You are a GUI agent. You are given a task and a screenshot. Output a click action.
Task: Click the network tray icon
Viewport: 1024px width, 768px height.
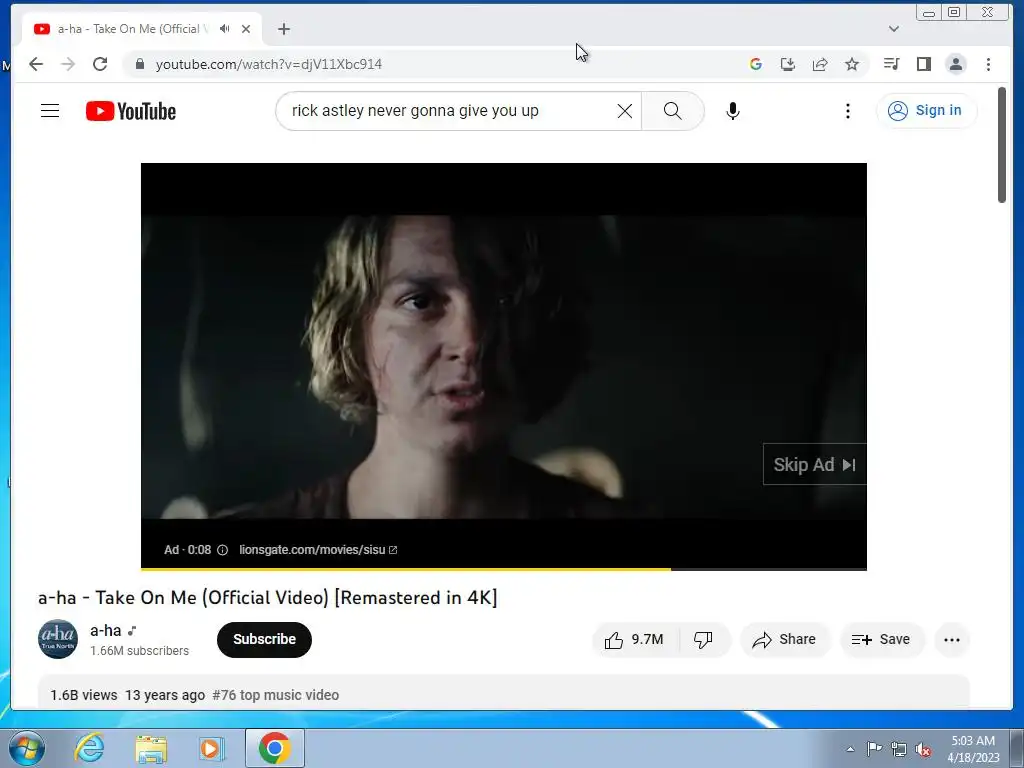[x=899, y=749]
